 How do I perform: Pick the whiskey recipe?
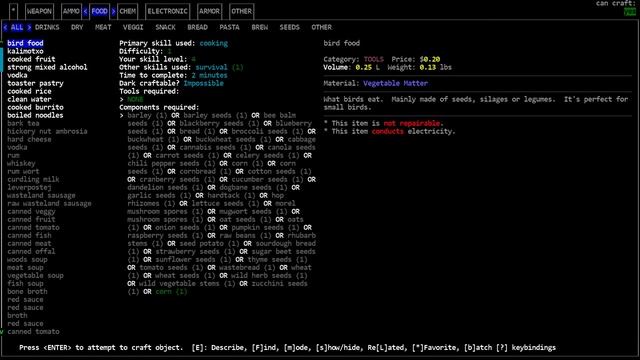point(21,164)
